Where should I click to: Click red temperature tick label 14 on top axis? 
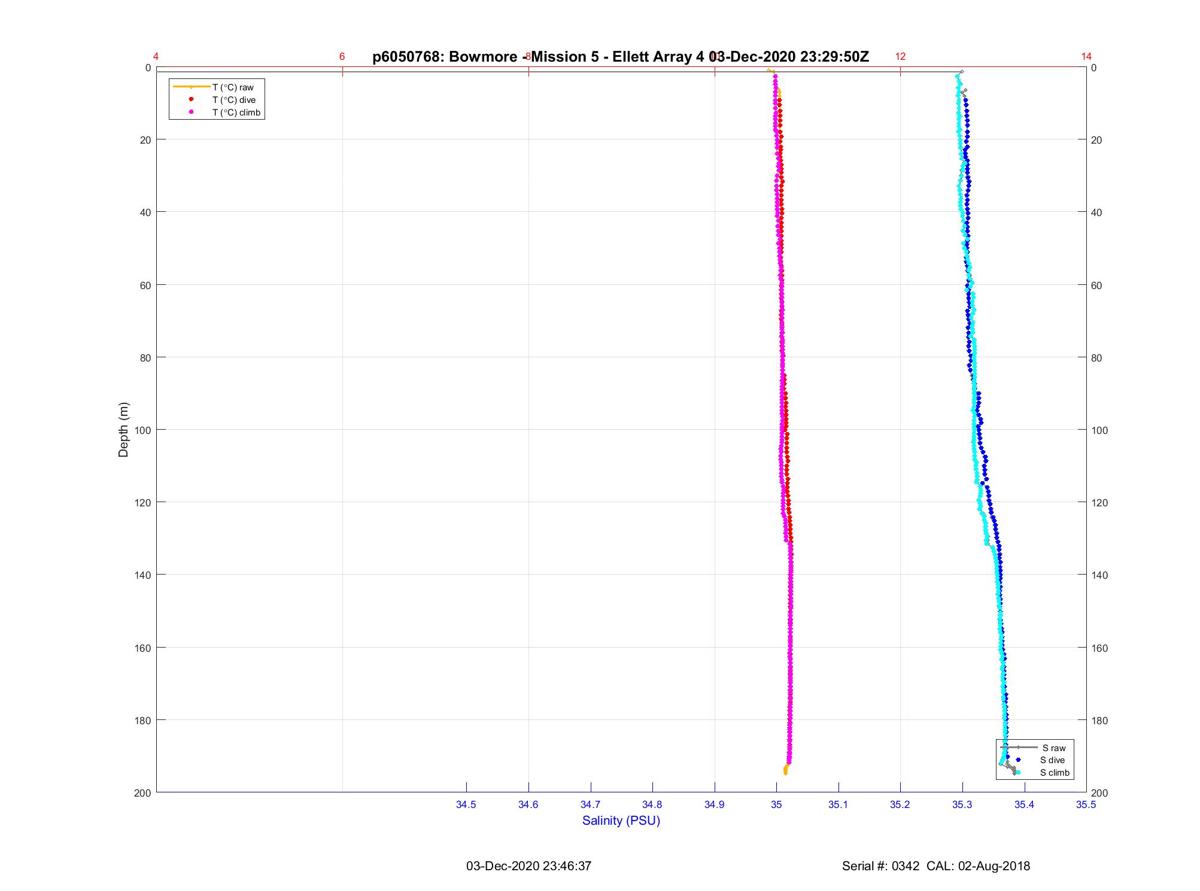click(1087, 57)
